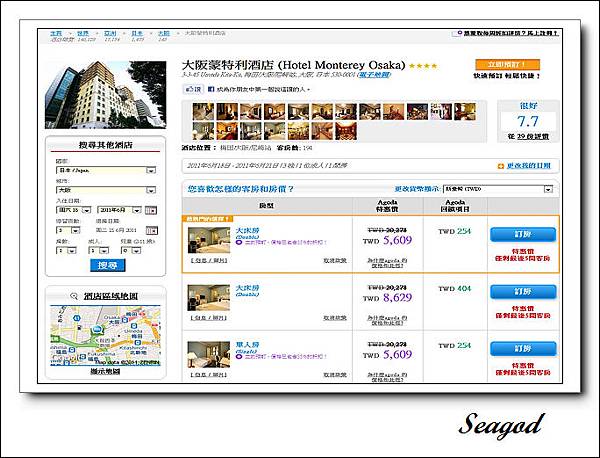Image resolution: width=600 pixels, height=458 pixels.
Task: Open first gallery thumbnail in top row
Action: coord(203,112)
